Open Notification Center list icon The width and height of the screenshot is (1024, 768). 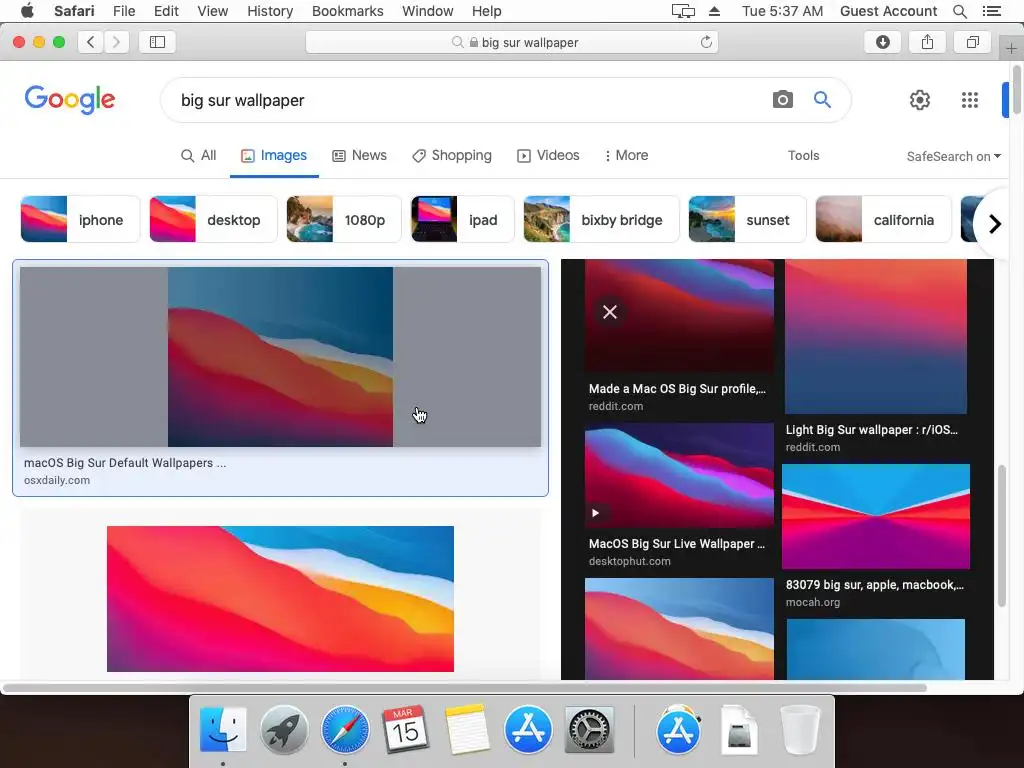click(x=991, y=11)
